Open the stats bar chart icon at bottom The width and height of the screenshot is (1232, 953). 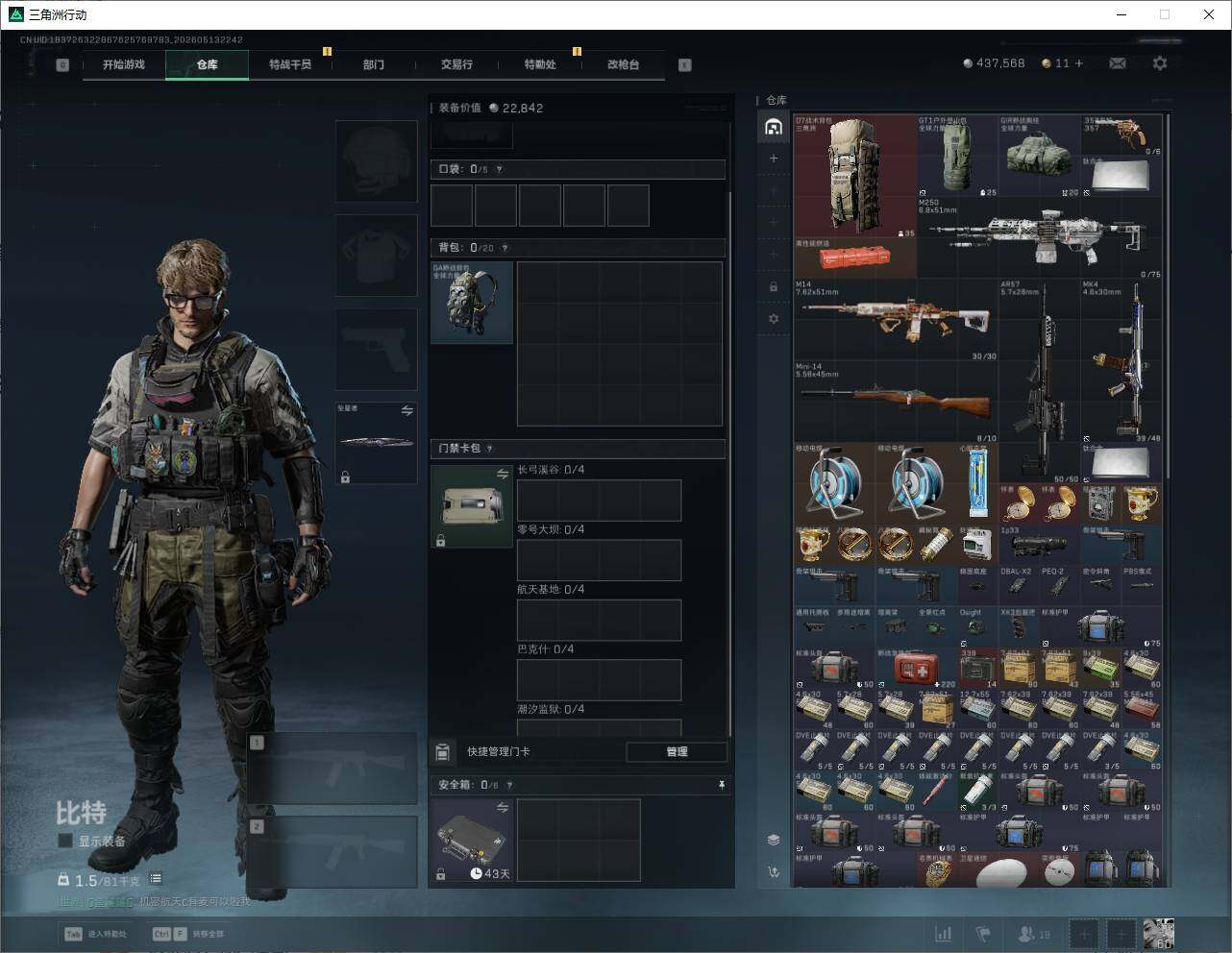(x=944, y=934)
